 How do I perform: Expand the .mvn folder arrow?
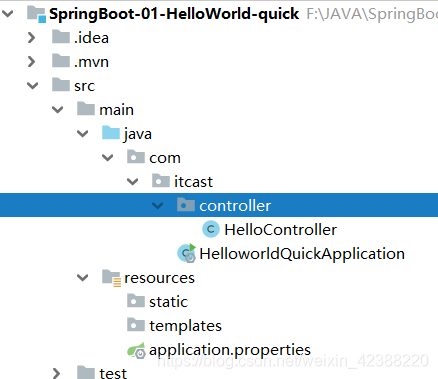[32, 62]
